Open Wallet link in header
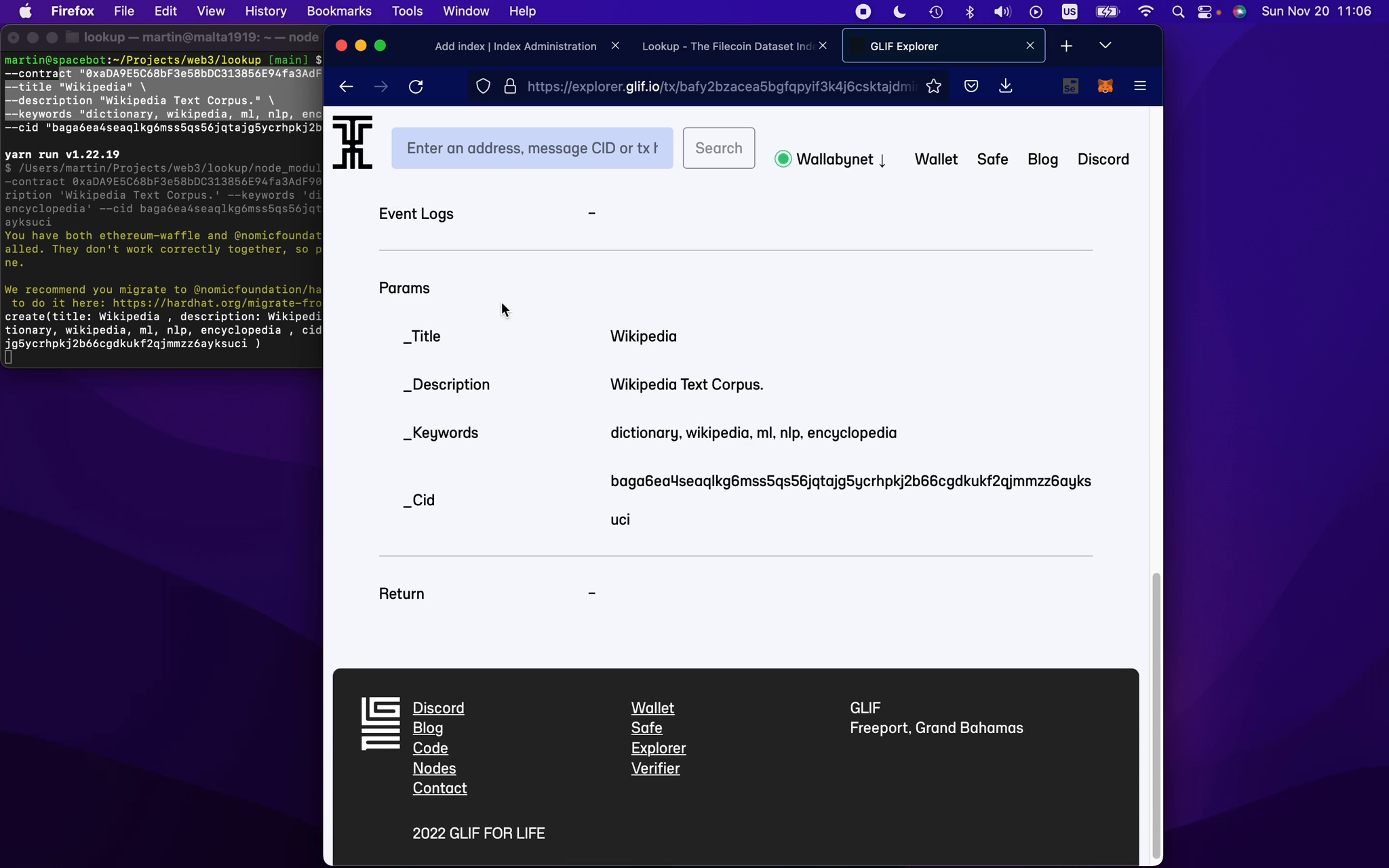 936,159
